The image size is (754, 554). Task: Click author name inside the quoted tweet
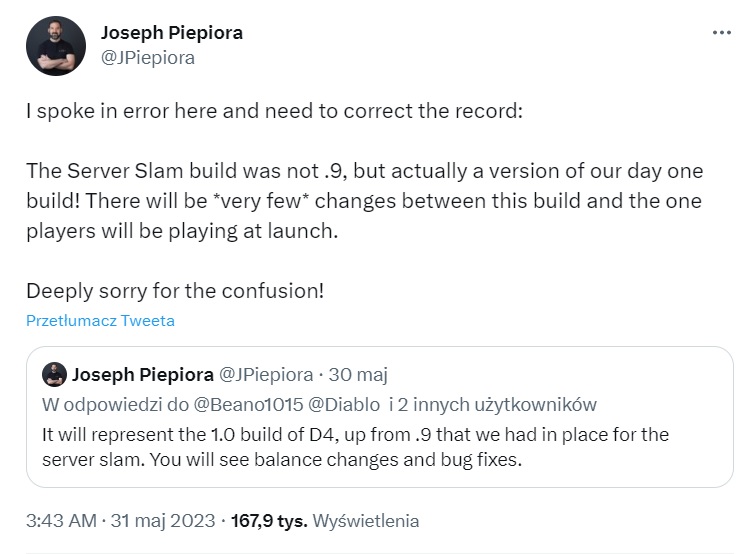tap(143, 375)
